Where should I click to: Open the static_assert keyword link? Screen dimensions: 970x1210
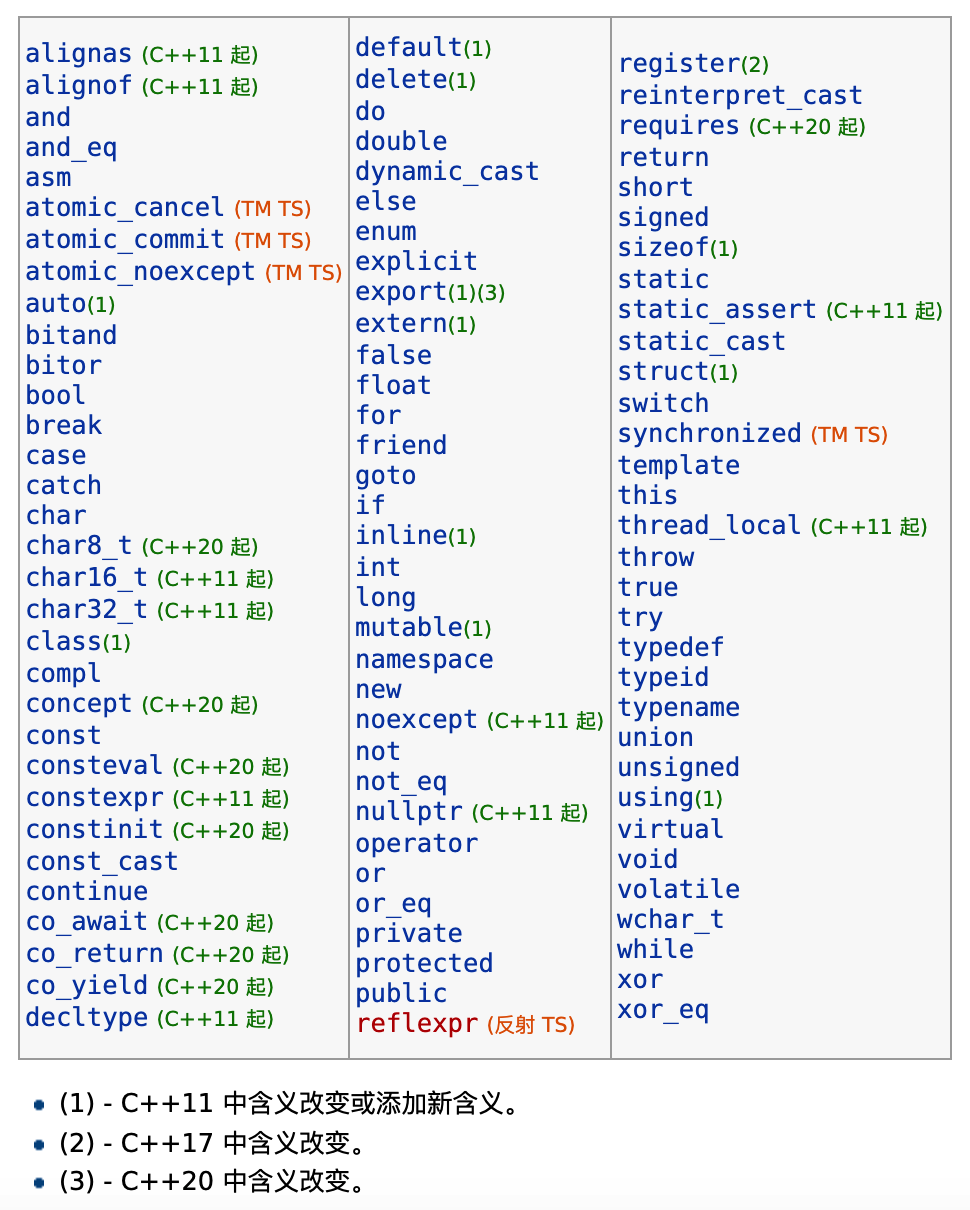pyautogui.click(x=717, y=310)
